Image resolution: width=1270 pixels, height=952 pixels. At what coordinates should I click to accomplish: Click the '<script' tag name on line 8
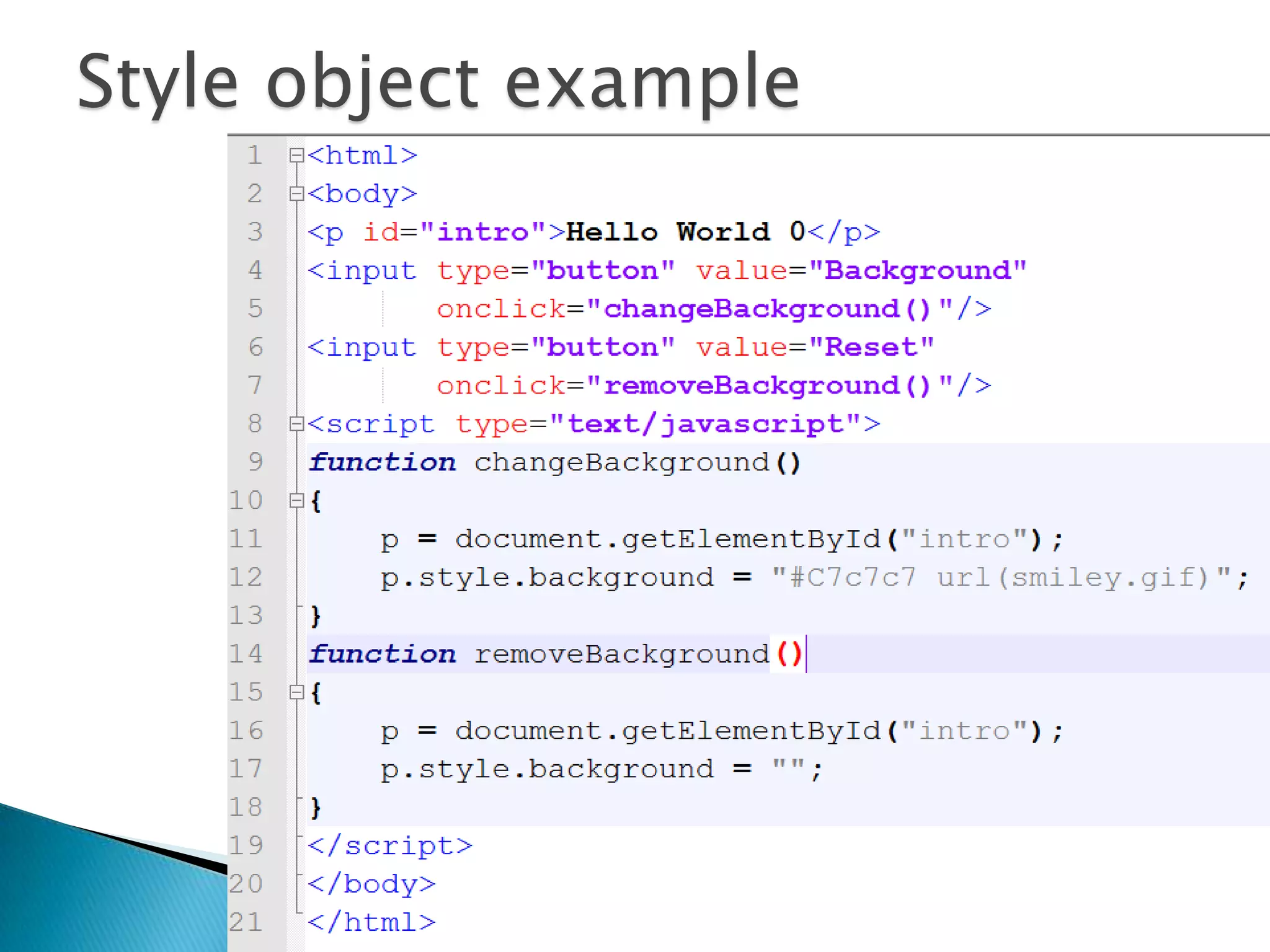371,425
